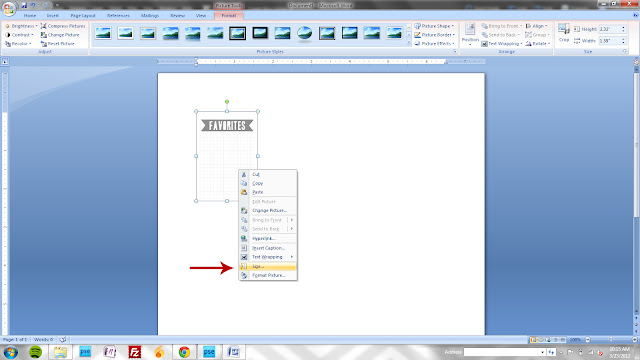The height and width of the screenshot is (360, 640).
Task: Expand the Text Wrapping ribbon dropdown
Action: pos(502,44)
